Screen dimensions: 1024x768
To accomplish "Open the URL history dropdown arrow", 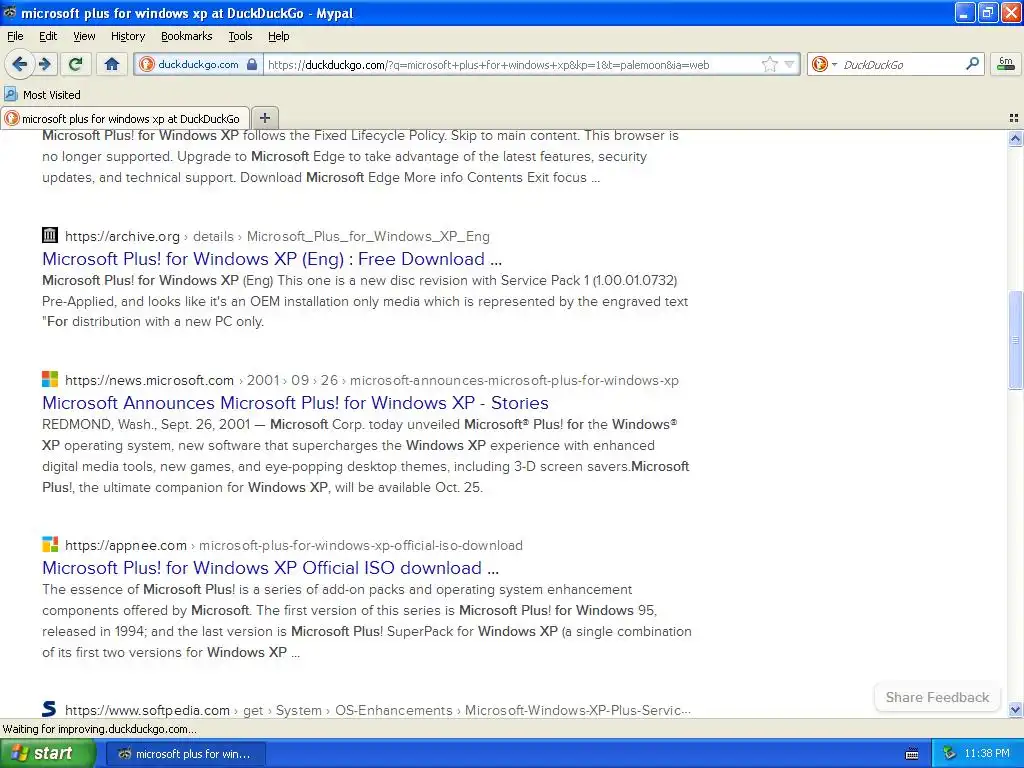I will click(x=790, y=64).
